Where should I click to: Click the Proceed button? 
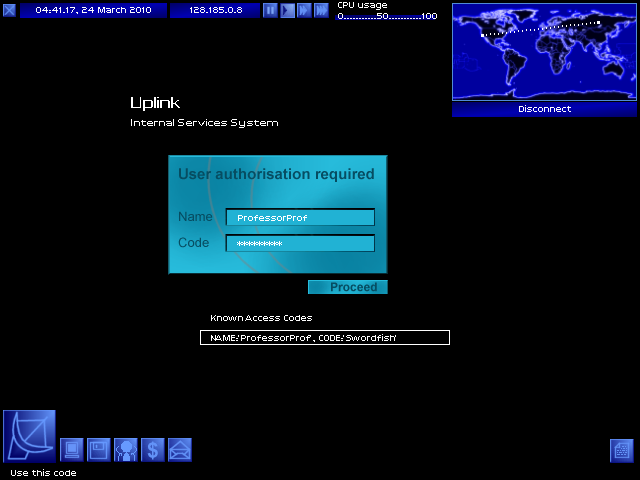coord(348,287)
